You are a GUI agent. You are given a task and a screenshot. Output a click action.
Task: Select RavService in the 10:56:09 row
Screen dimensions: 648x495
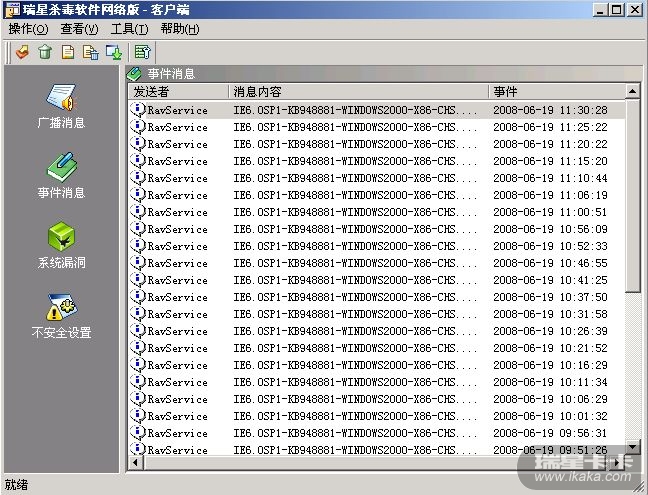[x=177, y=229]
